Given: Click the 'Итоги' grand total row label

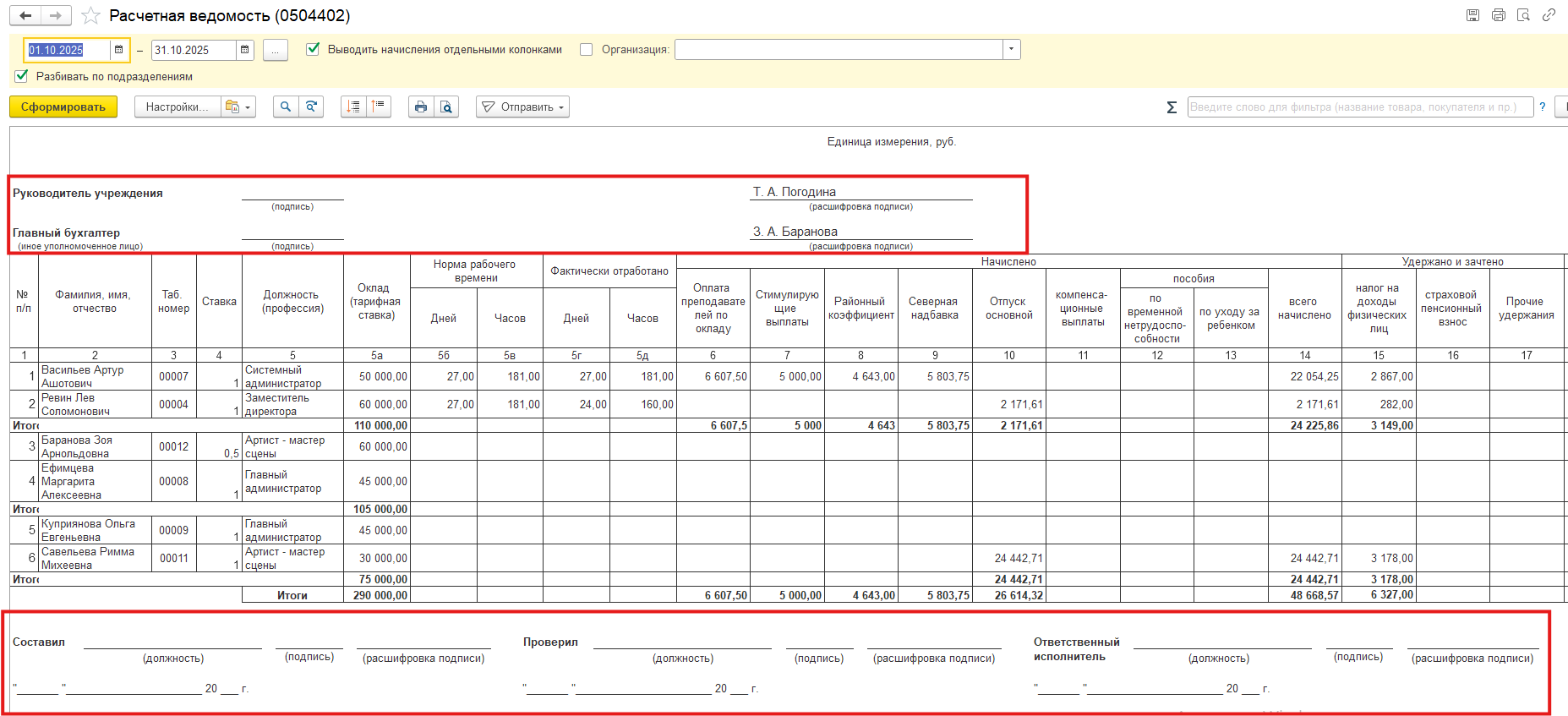Looking at the screenshot, I should [292, 595].
